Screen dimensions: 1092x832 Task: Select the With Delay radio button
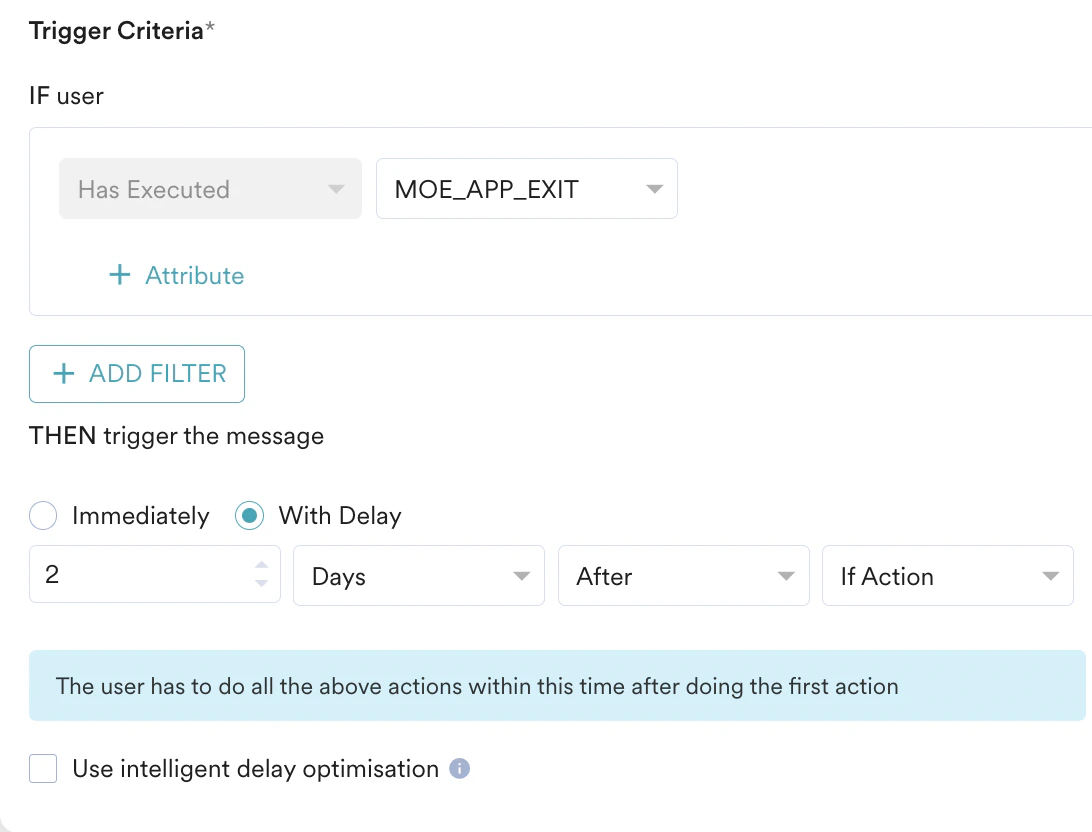[249, 516]
